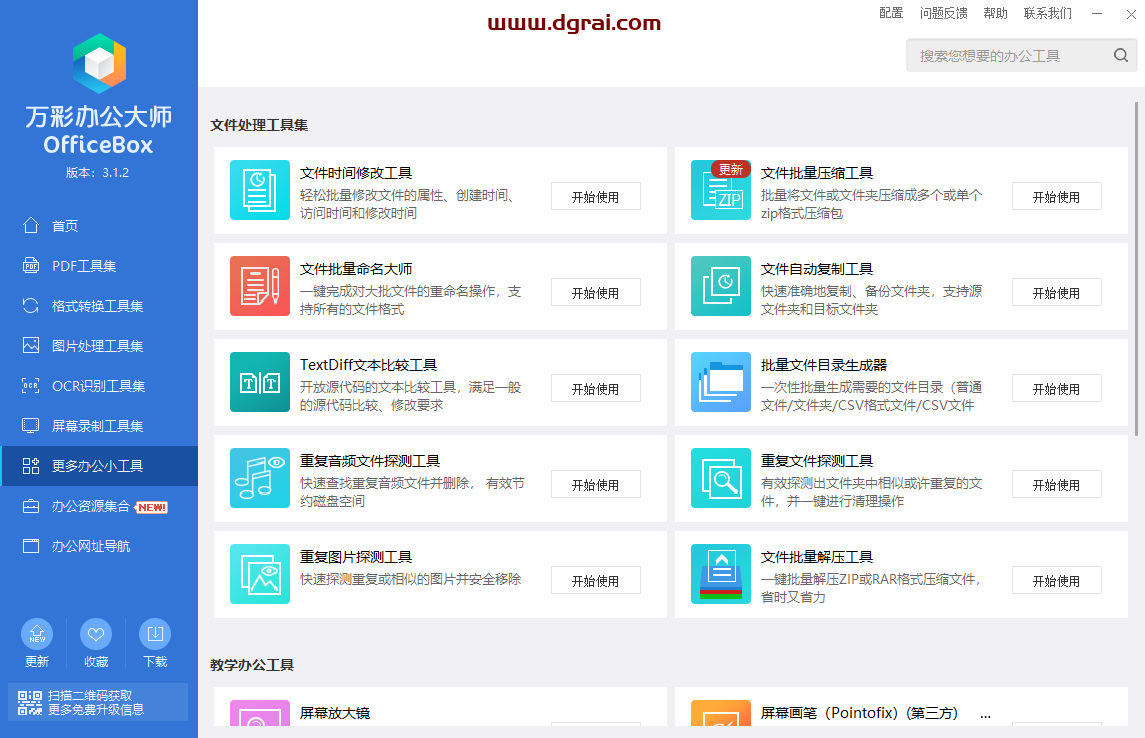Launch 文件批量命名大师 via 开始使用
Image resolution: width=1145 pixels, height=738 pixels.
tap(596, 293)
